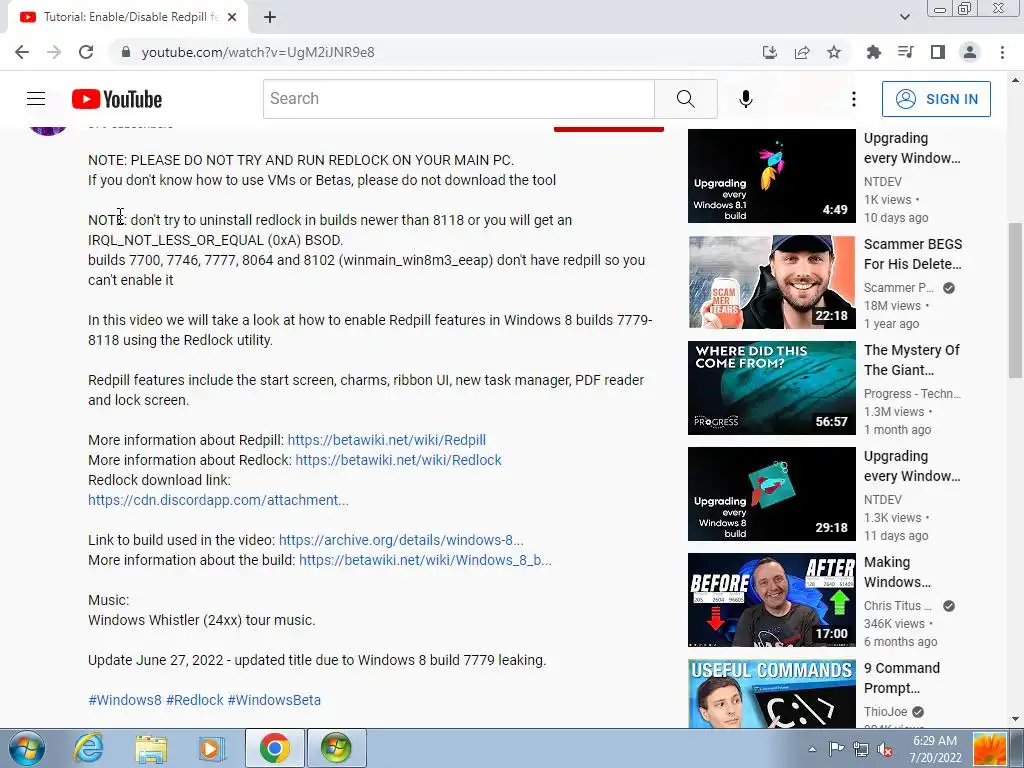Open the Chrome profile avatar
The image size is (1024, 768).
pos(970,52)
